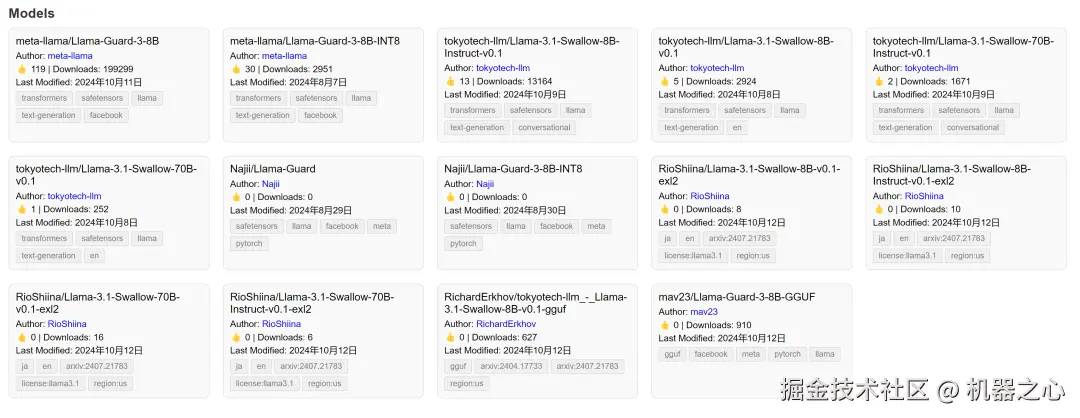Click 'gguf' tag on mav23 card
Viewport: 1080px width, 418px height.
point(672,355)
